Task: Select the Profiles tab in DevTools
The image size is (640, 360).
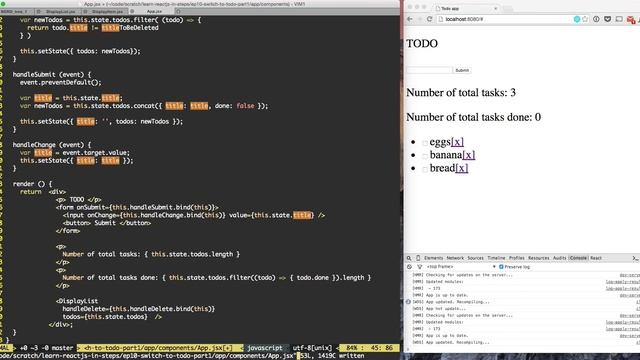Action: tap(517, 258)
